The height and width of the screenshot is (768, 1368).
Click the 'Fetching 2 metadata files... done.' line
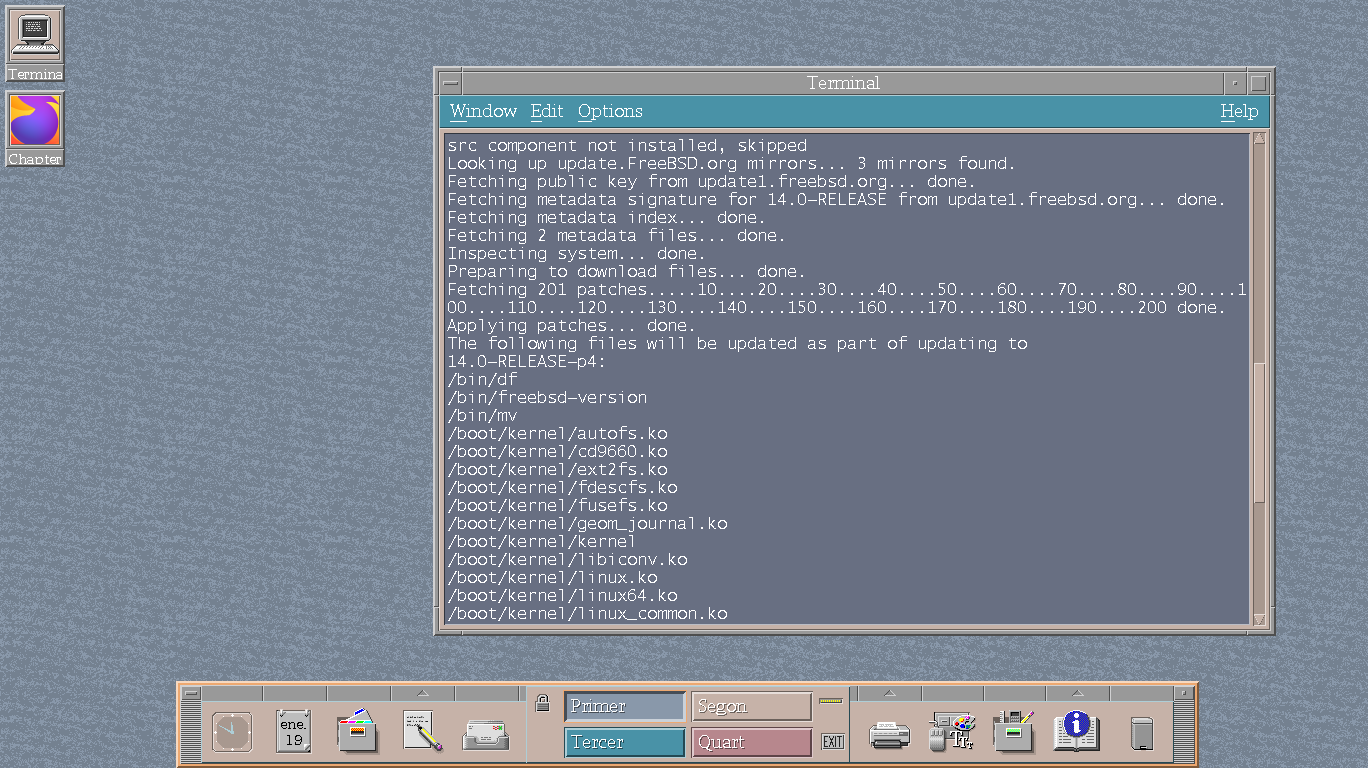(616, 236)
